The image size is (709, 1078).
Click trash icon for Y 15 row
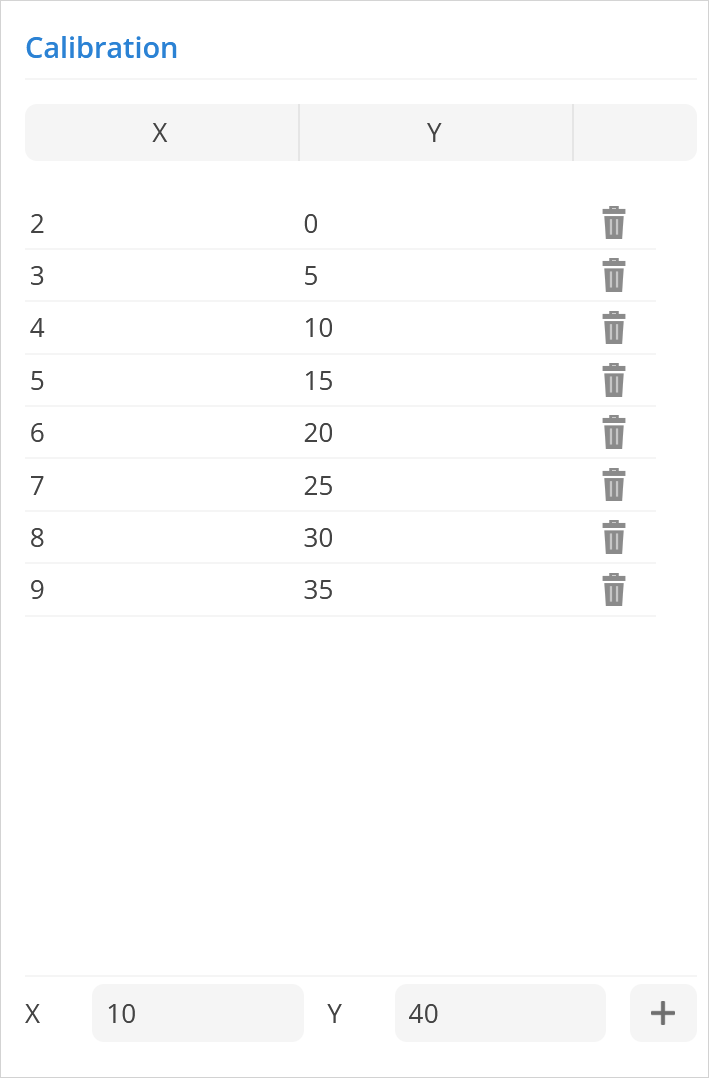click(613, 380)
